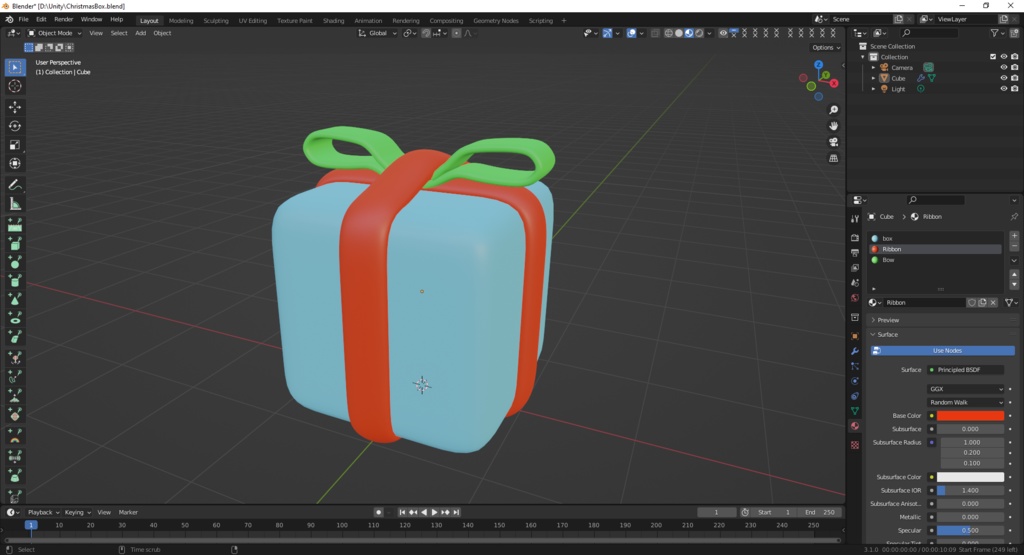Switch to Geometry Nodes workspace tab
Viewport: 1024px width, 555px height.
coord(496,21)
